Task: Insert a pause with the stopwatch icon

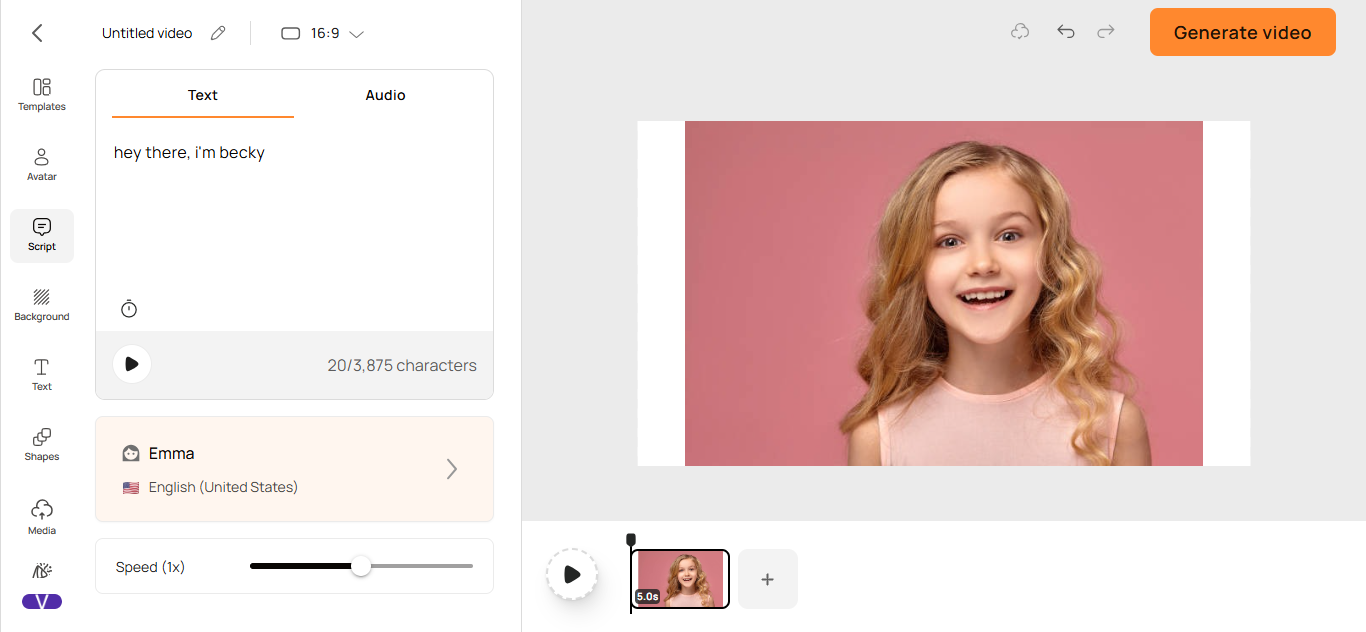Action: 129,309
